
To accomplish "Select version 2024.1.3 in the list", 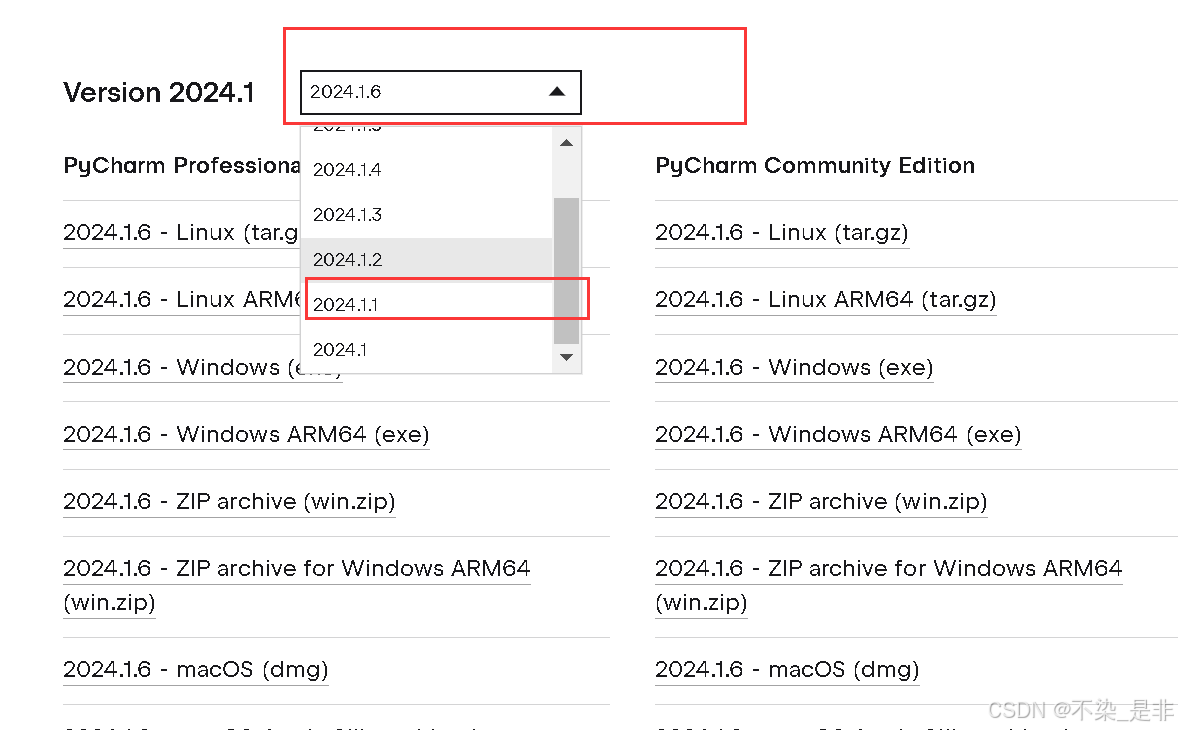I will [x=426, y=215].
